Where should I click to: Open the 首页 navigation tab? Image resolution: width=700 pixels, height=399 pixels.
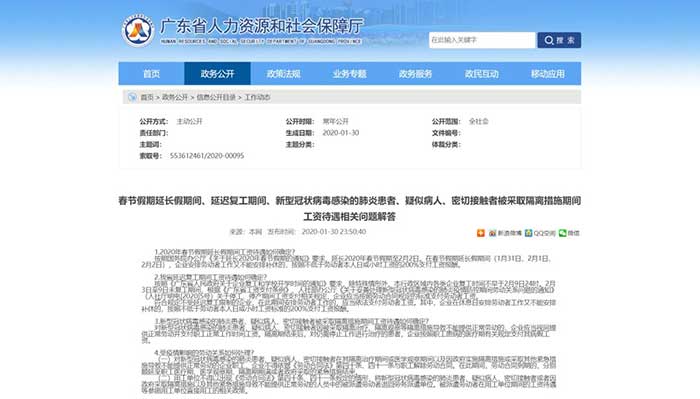click(151, 74)
